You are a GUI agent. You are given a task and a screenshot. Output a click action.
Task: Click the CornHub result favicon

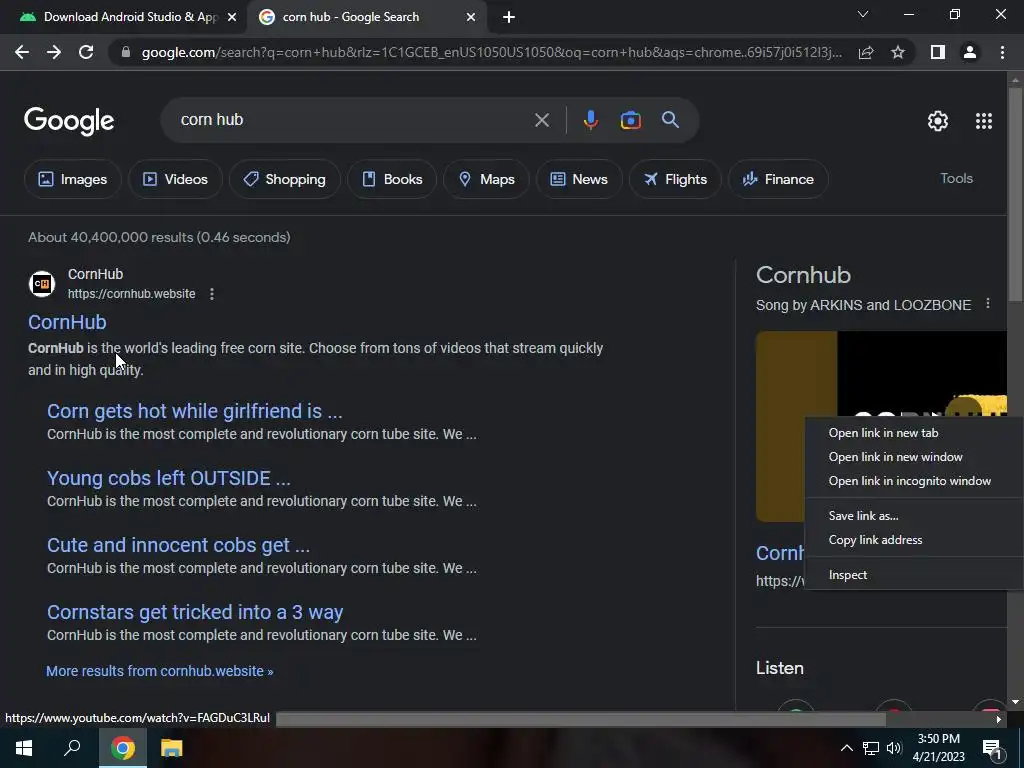click(42, 284)
